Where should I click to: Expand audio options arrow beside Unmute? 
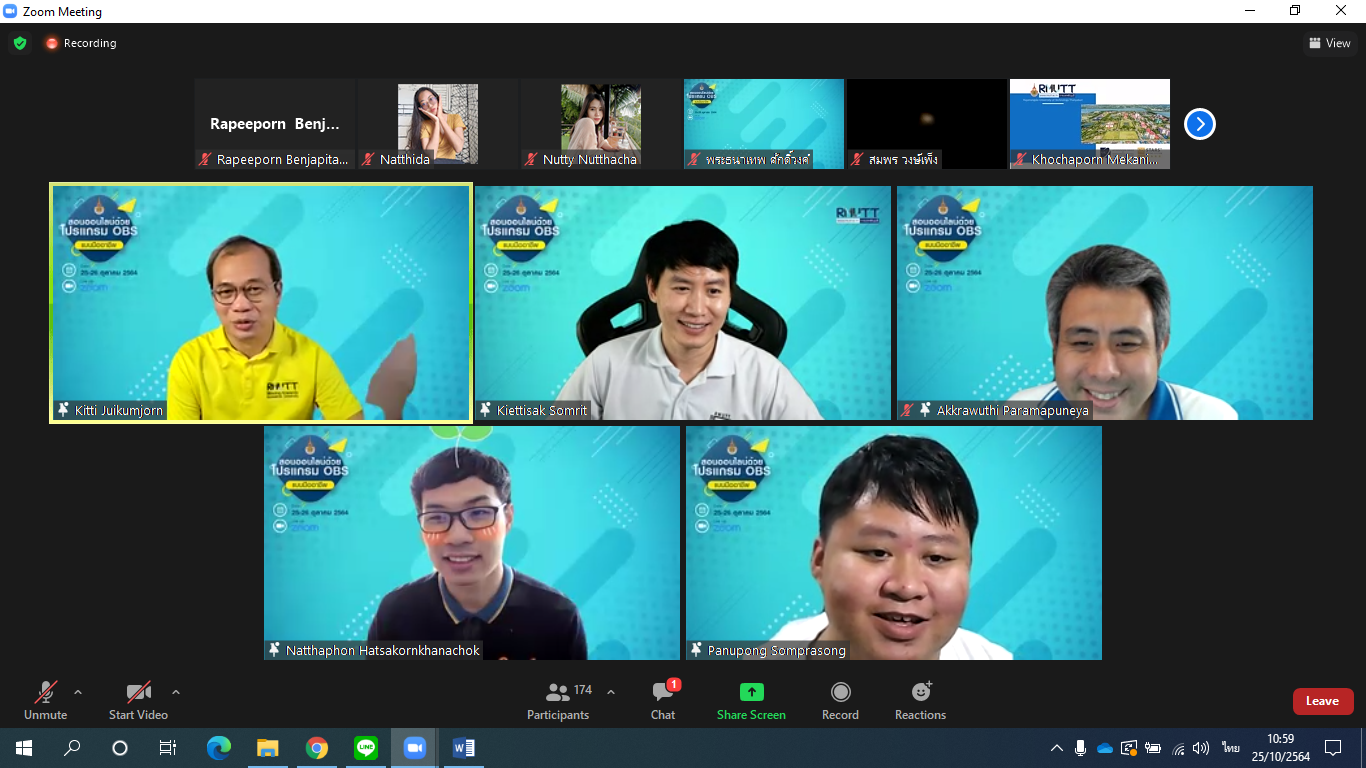tap(78, 692)
